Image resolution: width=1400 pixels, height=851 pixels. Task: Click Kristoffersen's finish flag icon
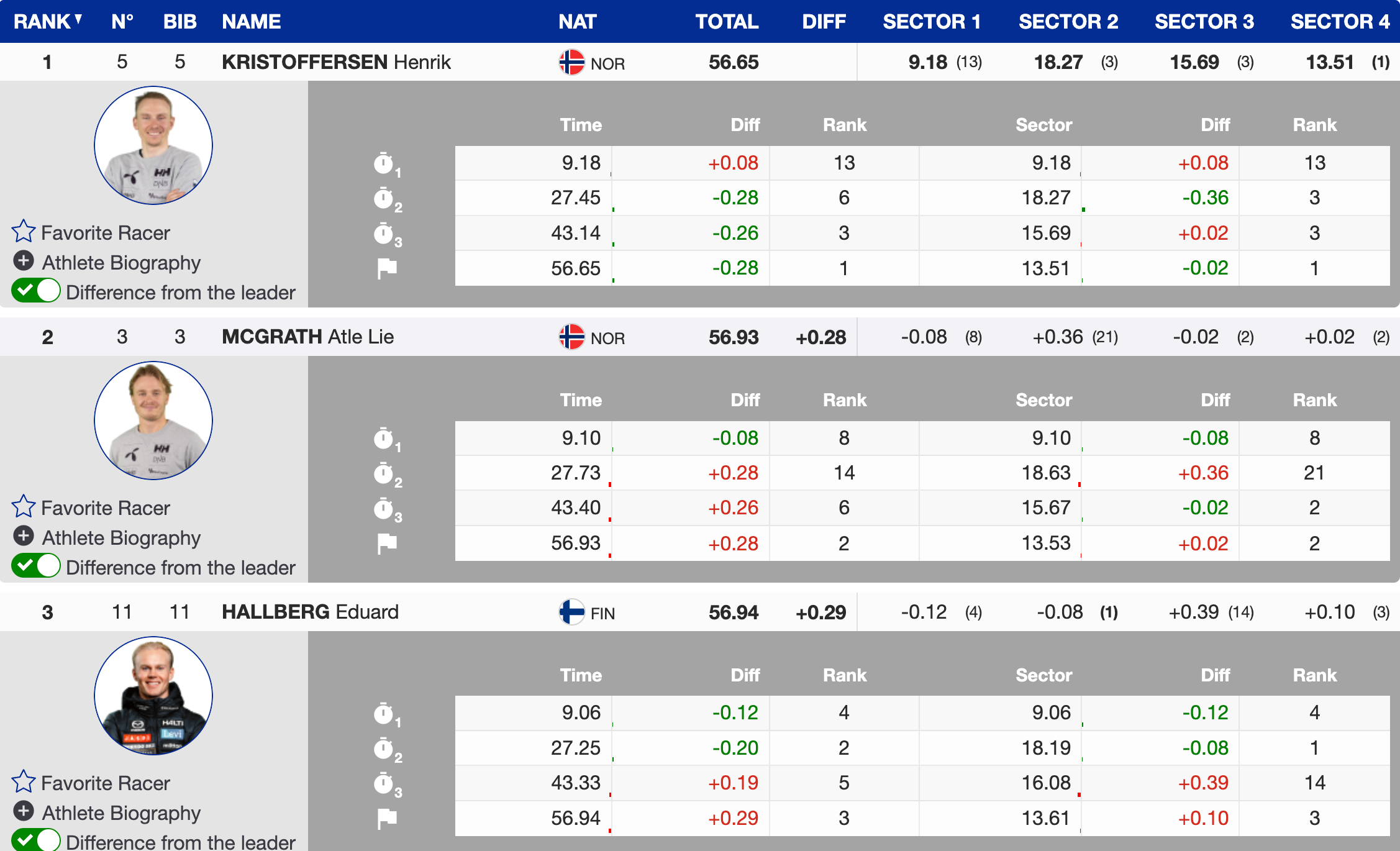(387, 268)
